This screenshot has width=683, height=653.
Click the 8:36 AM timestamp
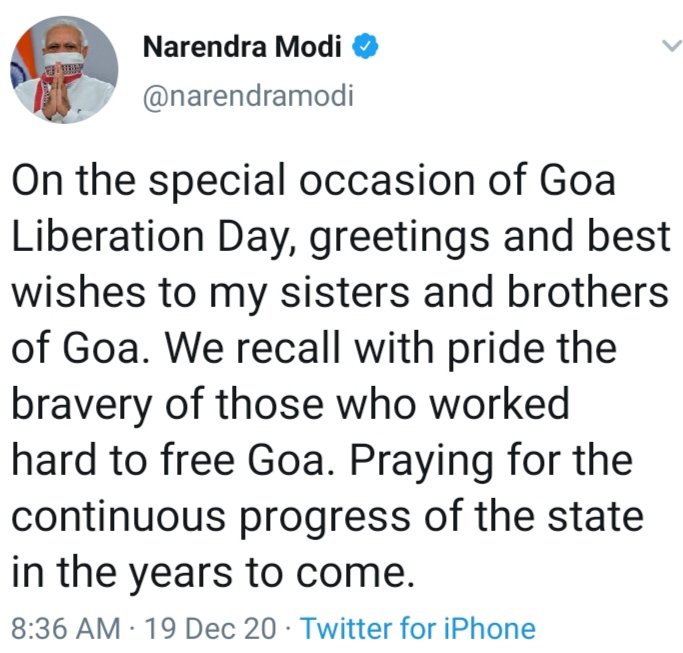65,629
